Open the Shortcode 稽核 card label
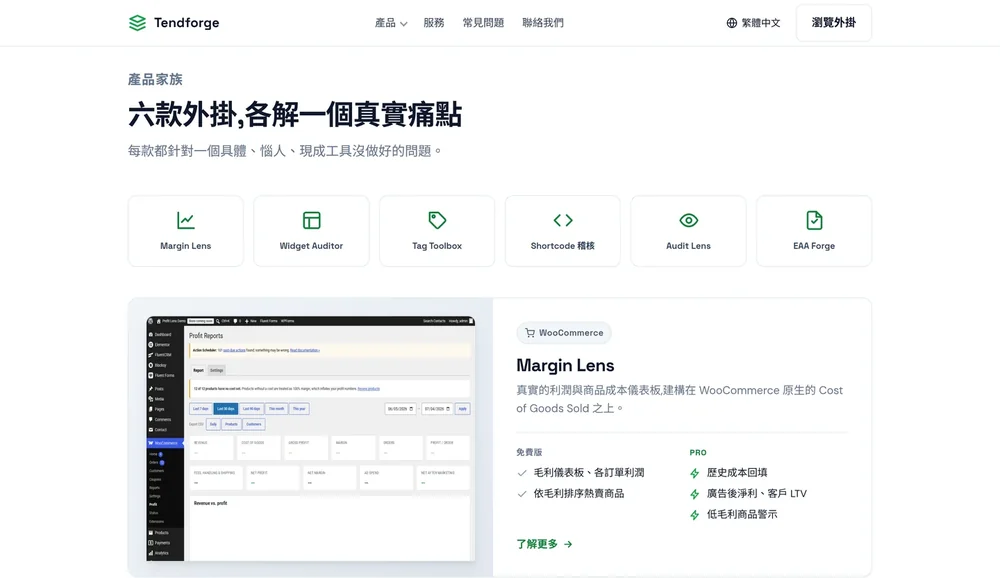The height and width of the screenshot is (578, 1000). [562, 246]
